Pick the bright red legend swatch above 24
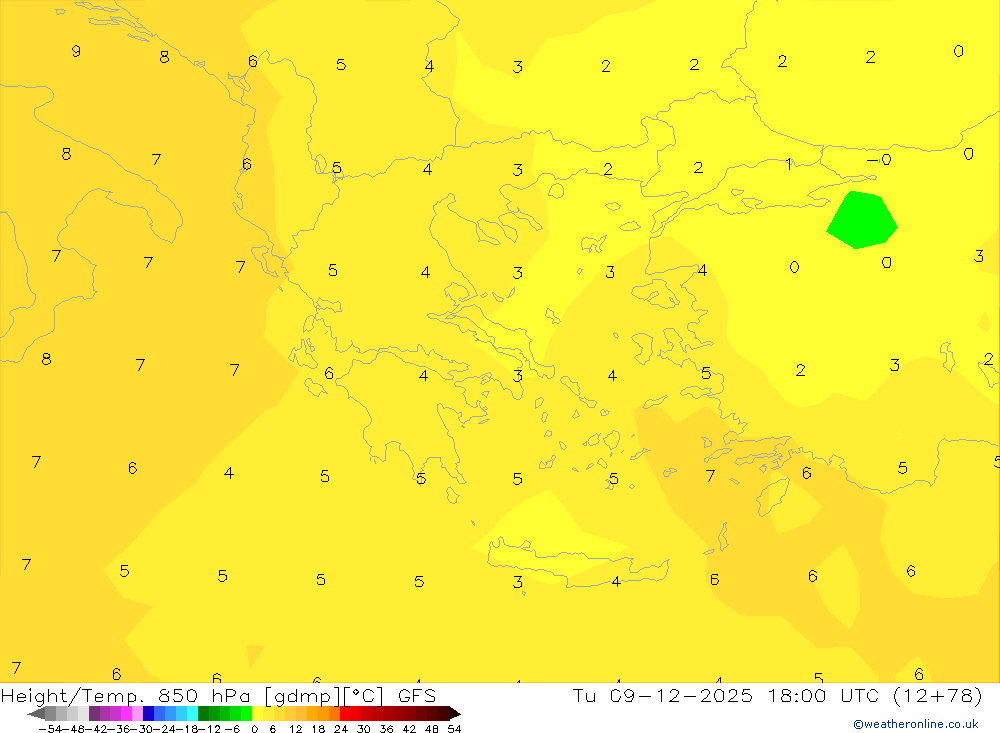The width and height of the screenshot is (1000, 733). [x=345, y=713]
